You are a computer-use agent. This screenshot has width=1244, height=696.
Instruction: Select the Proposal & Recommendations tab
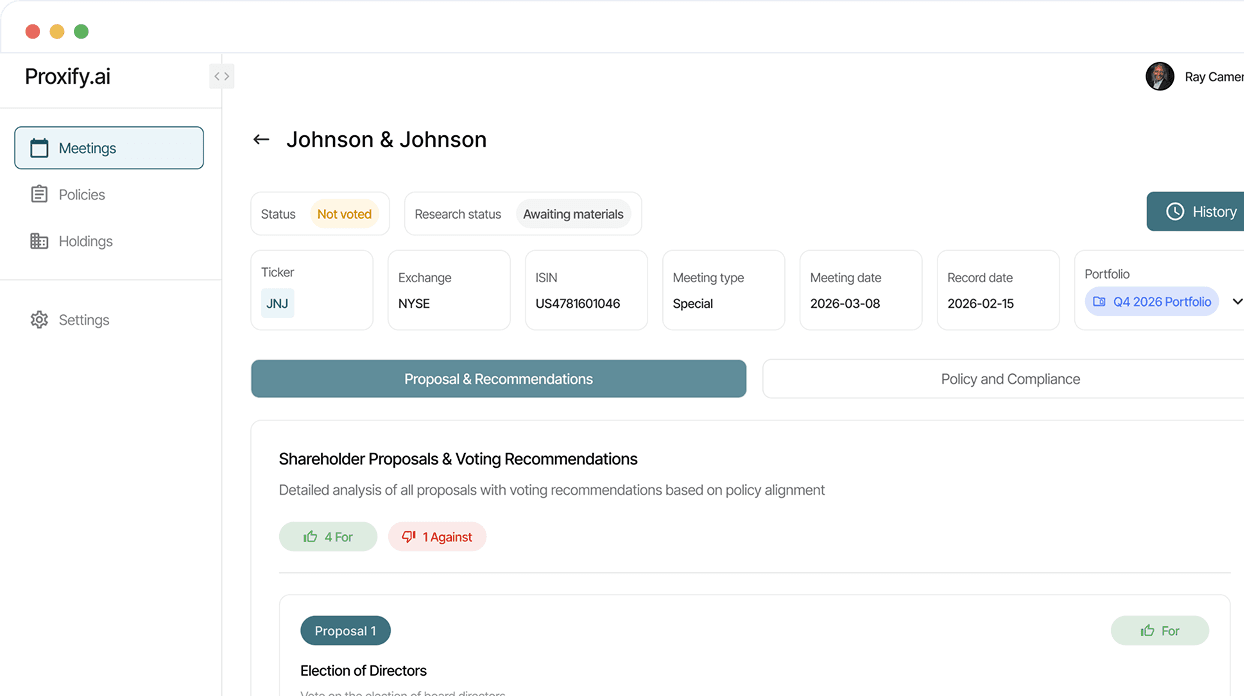498,379
